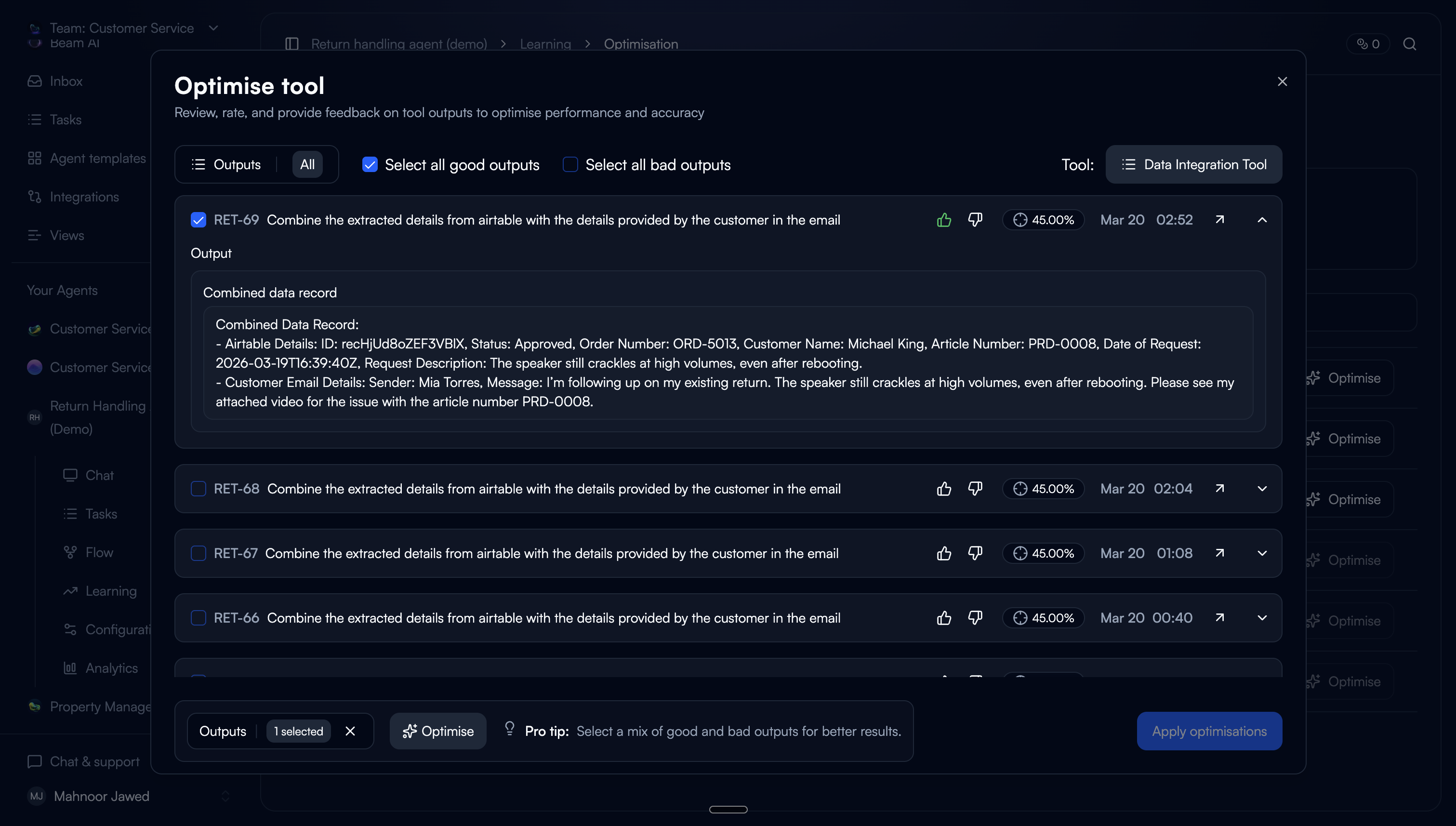The image size is (1456, 826).
Task: Enable Select all bad outputs checkbox
Action: click(x=570, y=164)
